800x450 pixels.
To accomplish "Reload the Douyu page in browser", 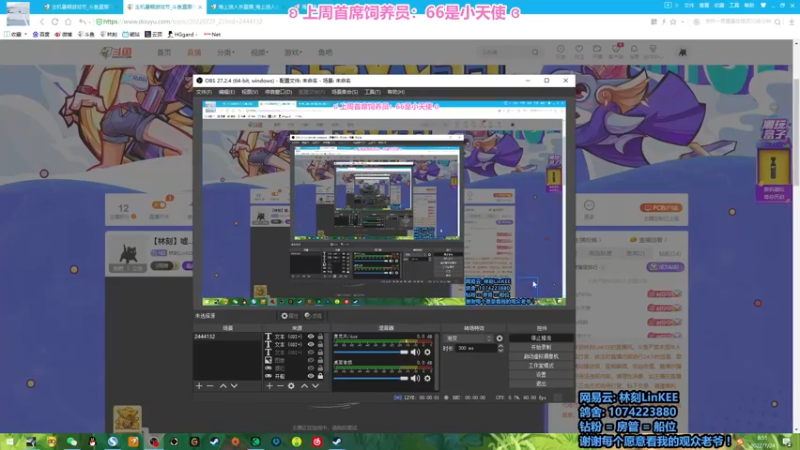I will click(55, 22).
